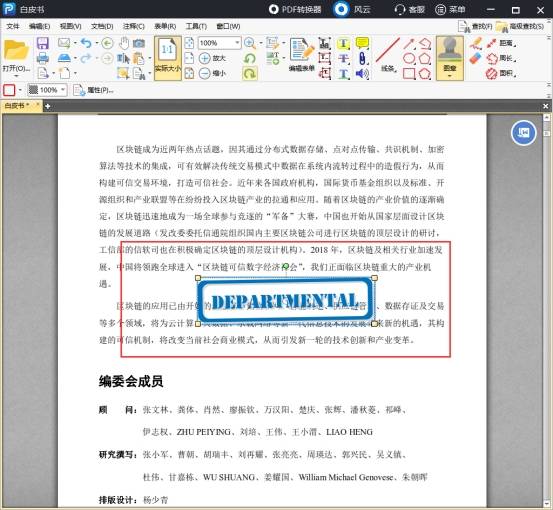Select the Arrow drawing tool

point(409,43)
